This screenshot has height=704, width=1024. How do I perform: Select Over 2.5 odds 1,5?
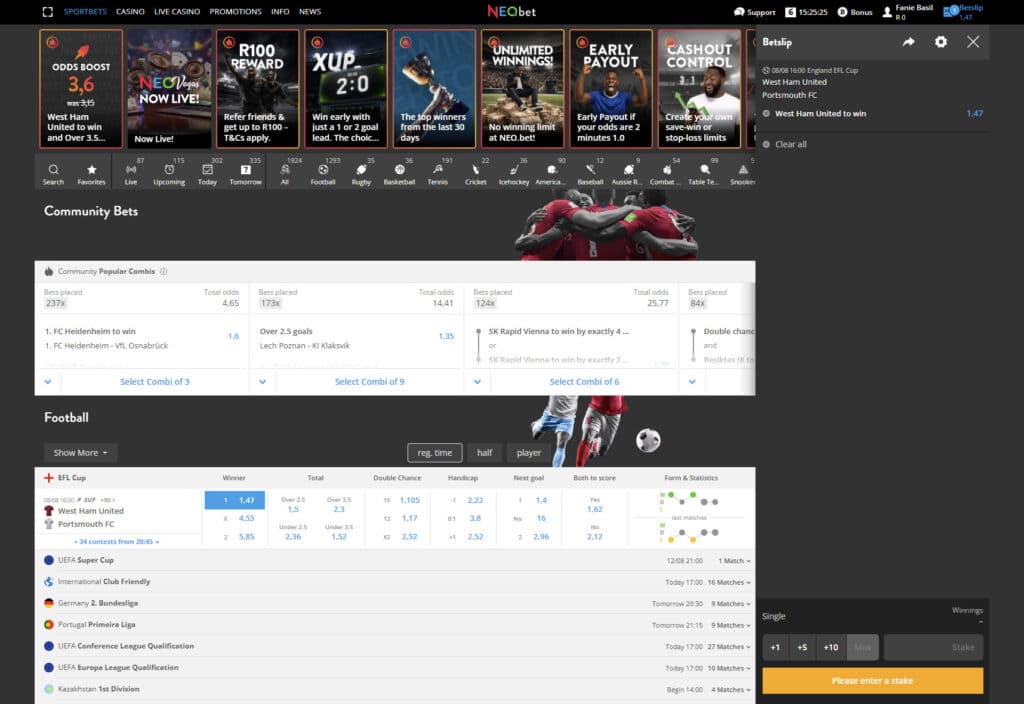293,505
